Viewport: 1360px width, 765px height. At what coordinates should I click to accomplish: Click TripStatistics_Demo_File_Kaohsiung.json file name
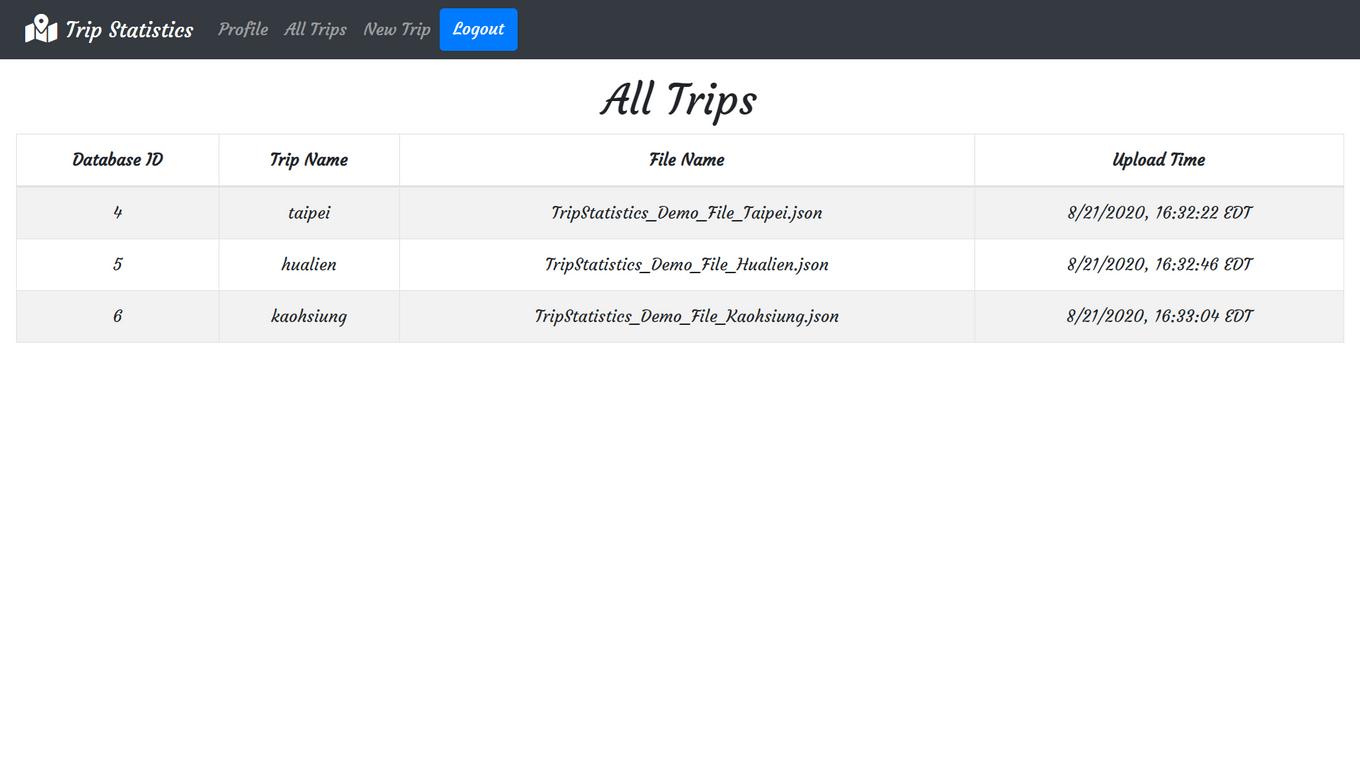tap(687, 317)
